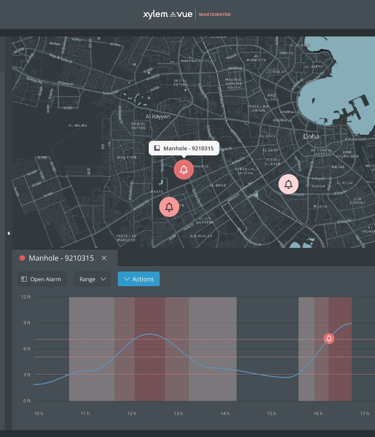The image size is (375, 437).
Task: Click the 14 h time axis label
Action: click(x=225, y=413)
